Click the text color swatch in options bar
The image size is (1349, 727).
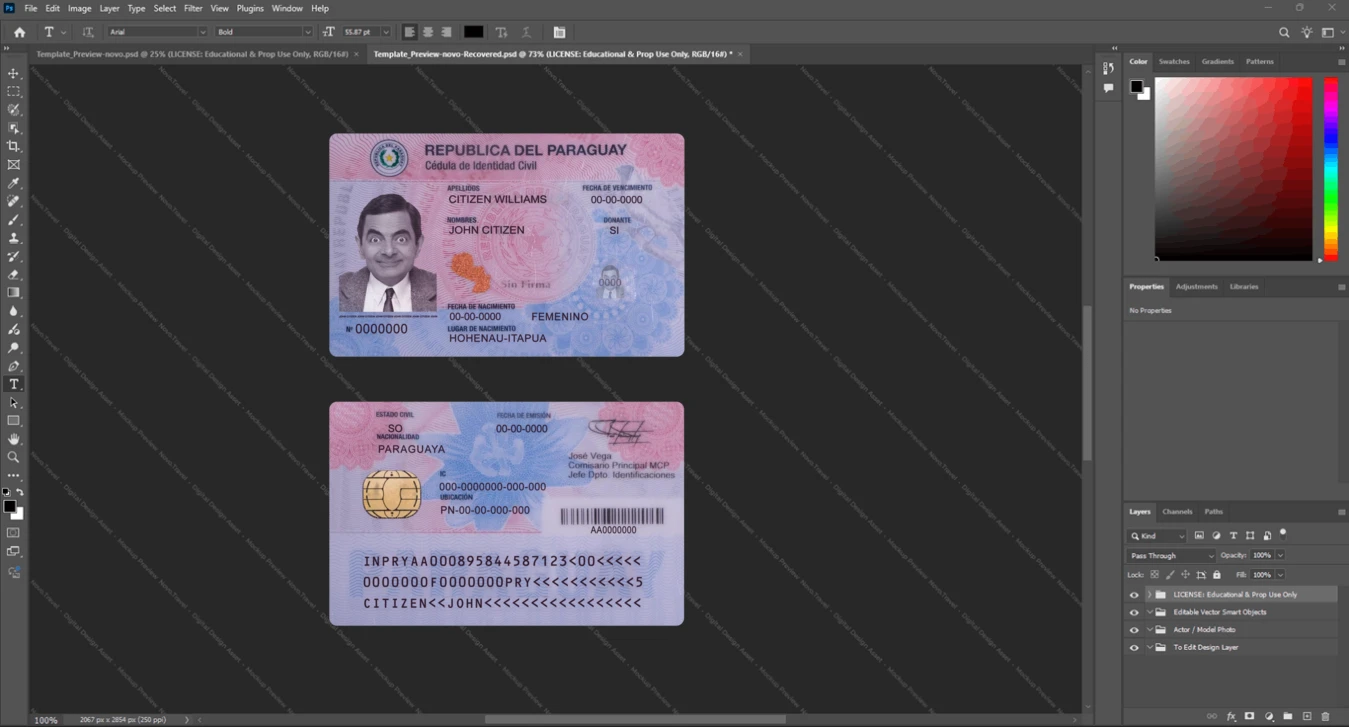coord(474,32)
